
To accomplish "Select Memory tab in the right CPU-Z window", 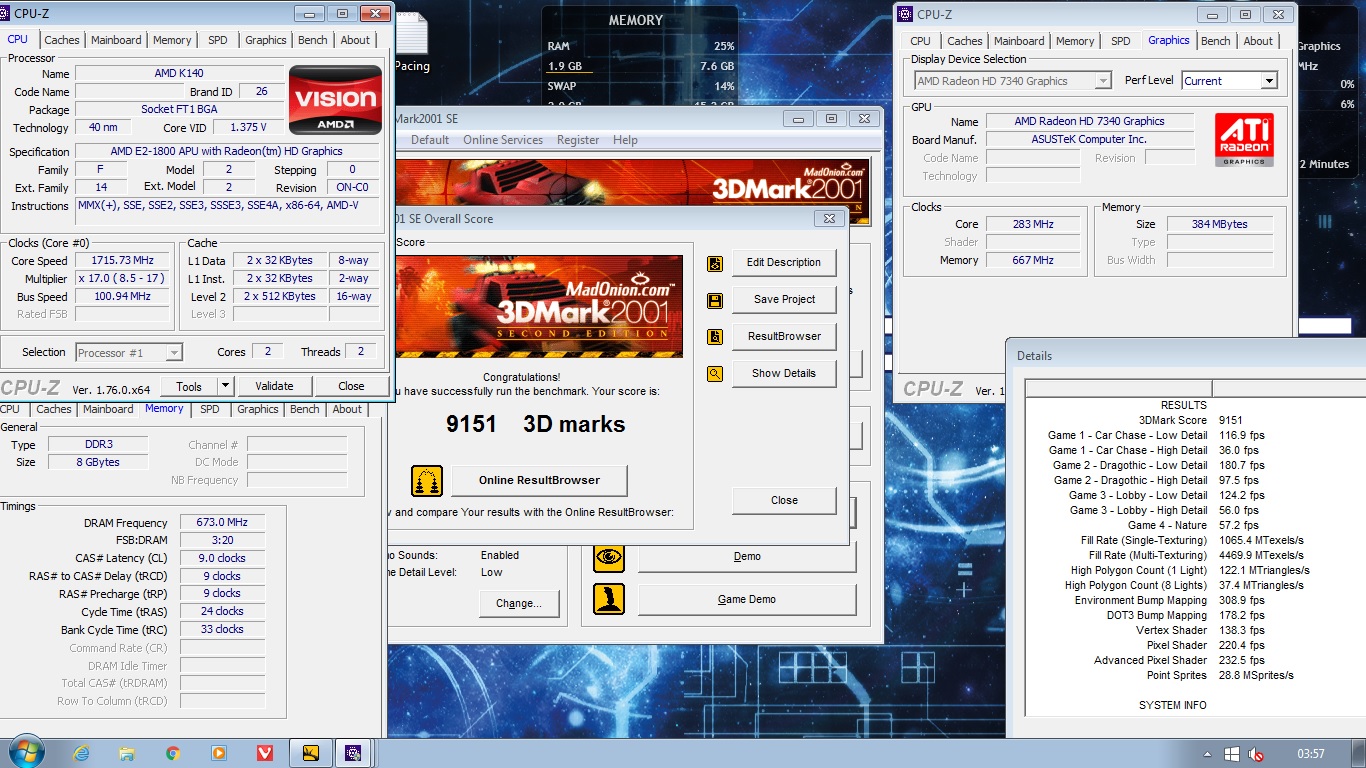I will (1075, 41).
